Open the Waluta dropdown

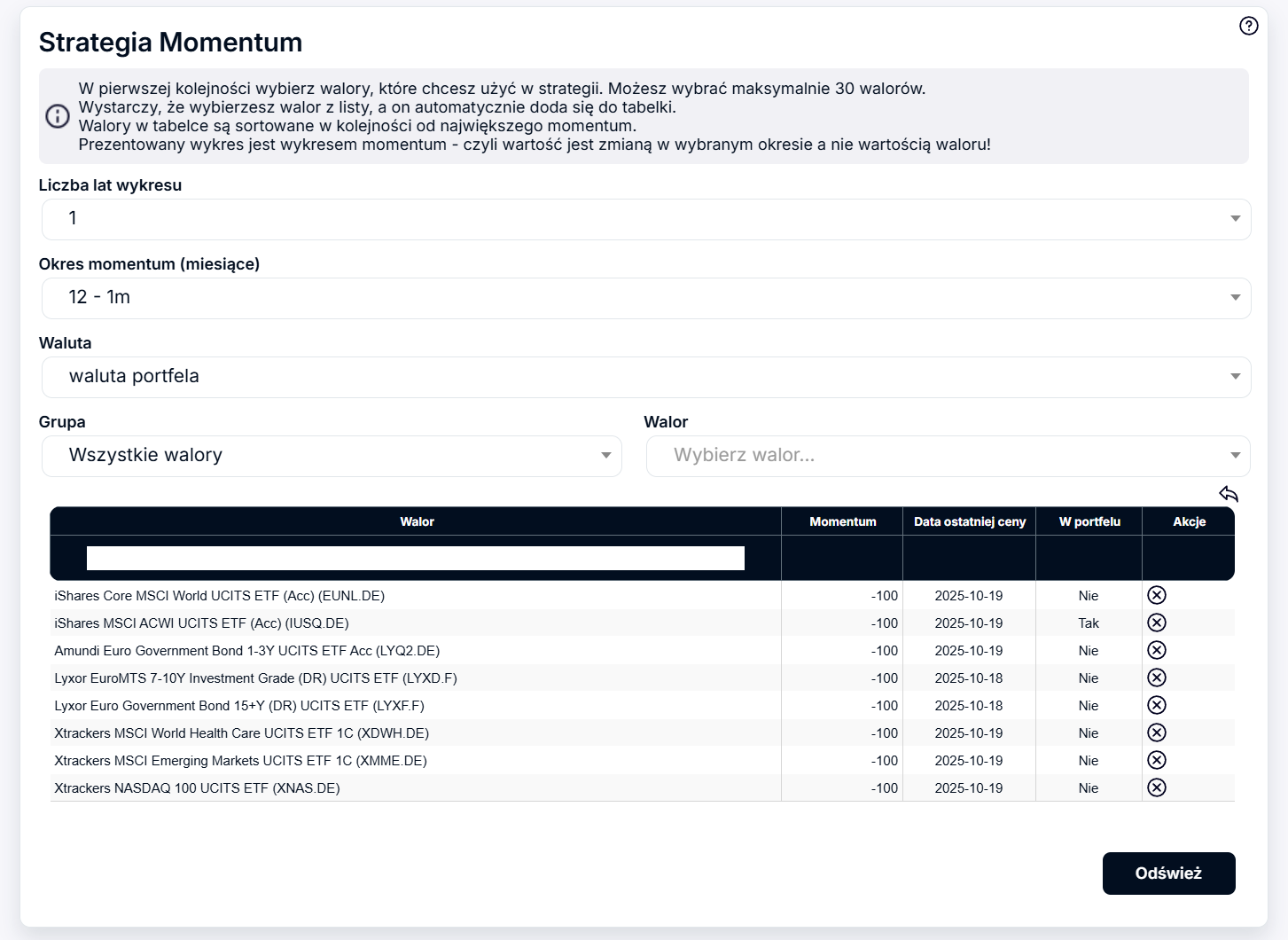coord(645,377)
